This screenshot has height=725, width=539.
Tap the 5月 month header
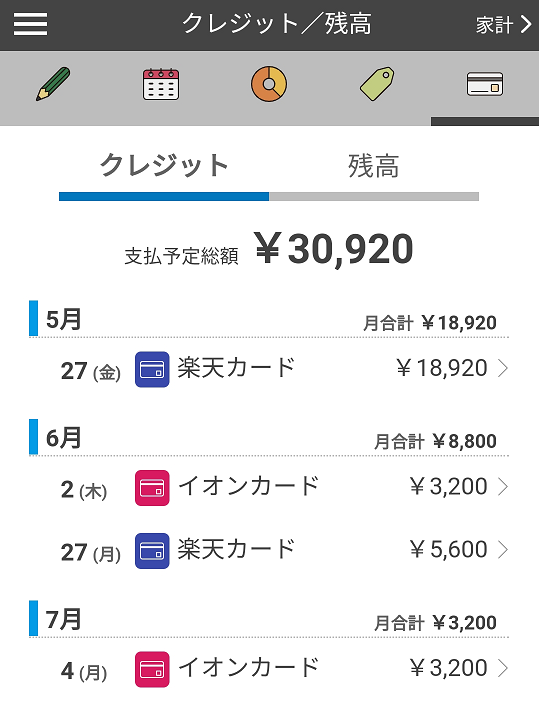coord(64,319)
